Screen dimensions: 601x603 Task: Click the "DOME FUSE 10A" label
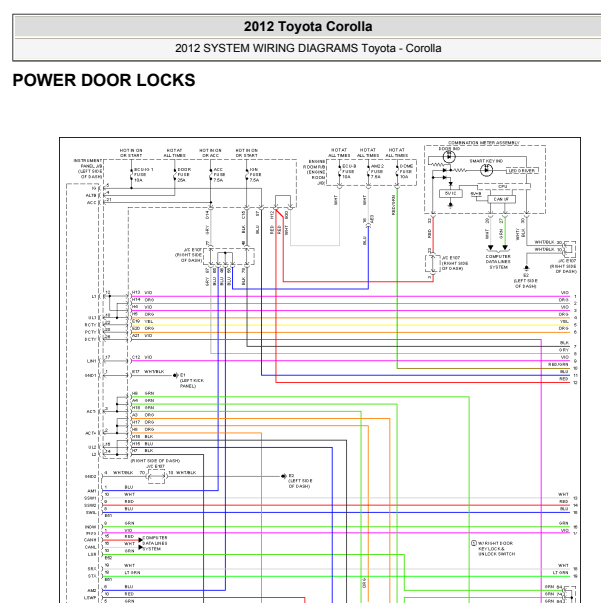click(406, 172)
